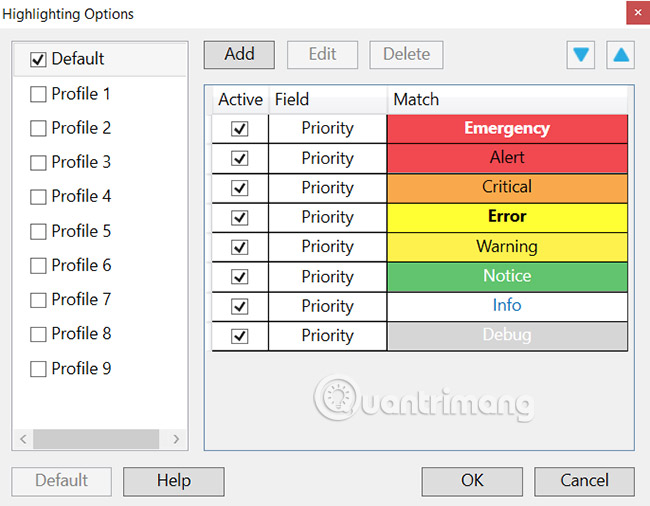Cancel the highlighting changes
The height and width of the screenshot is (506, 650).
tap(584, 481)
